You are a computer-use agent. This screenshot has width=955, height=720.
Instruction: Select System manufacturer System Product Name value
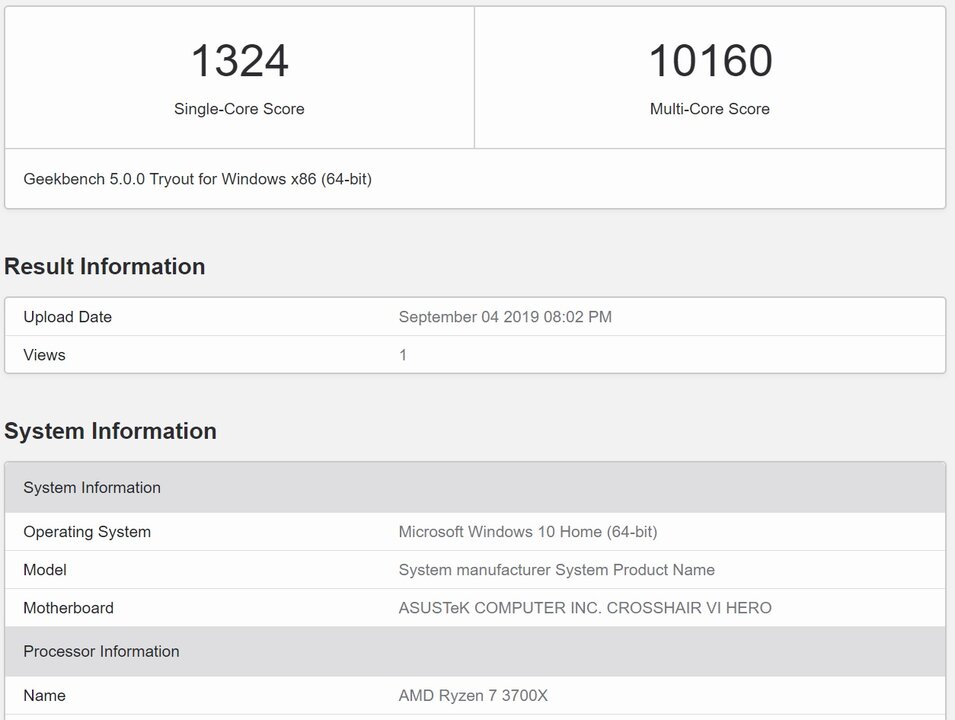tap(557, 570)
